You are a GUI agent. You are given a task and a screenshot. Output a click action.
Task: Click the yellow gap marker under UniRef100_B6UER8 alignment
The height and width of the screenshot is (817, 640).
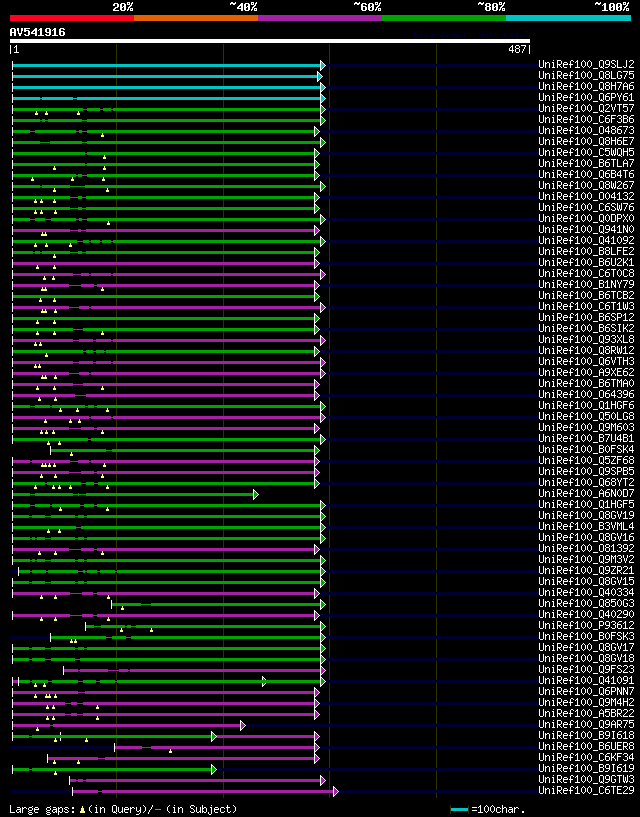170,751
